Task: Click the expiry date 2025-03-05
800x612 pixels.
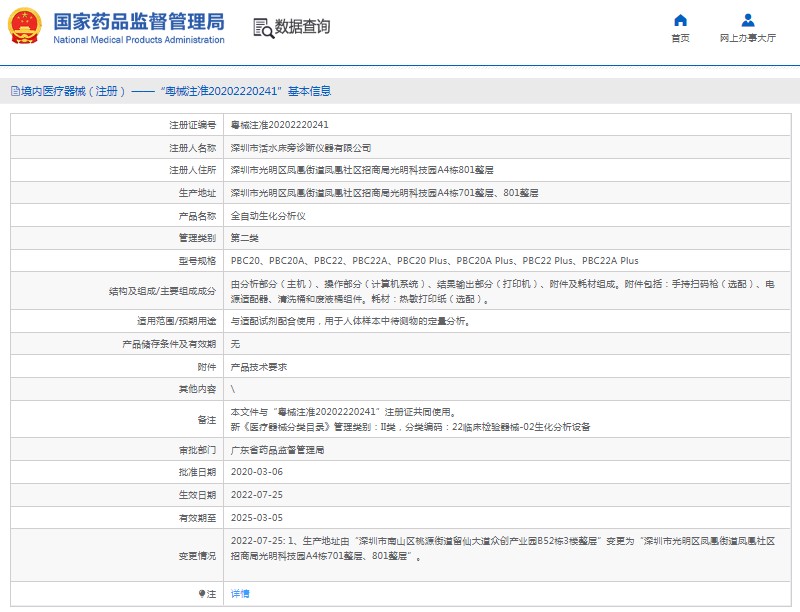Action: (255, 517)
